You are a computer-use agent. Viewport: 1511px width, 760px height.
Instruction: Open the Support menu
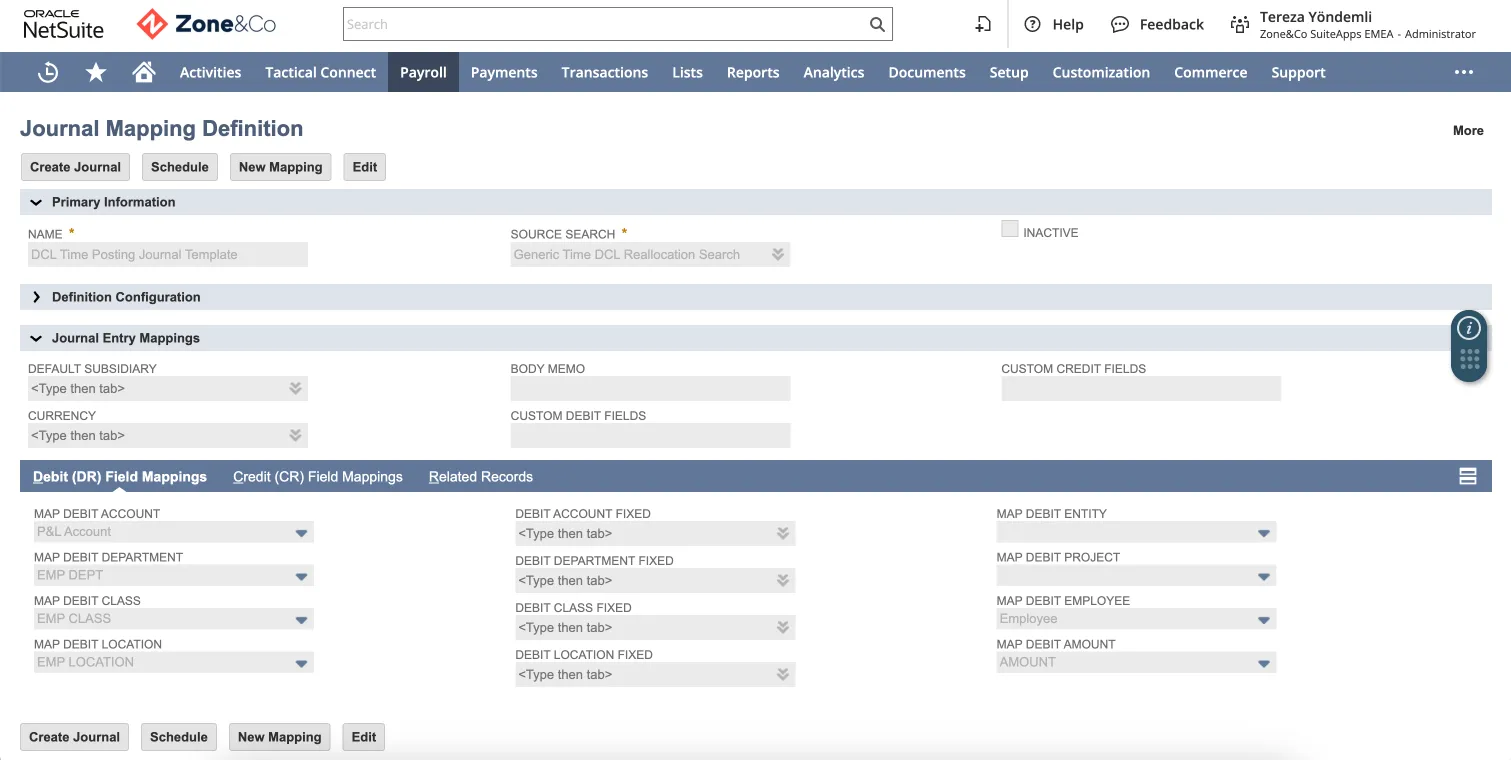(1298, 72)
